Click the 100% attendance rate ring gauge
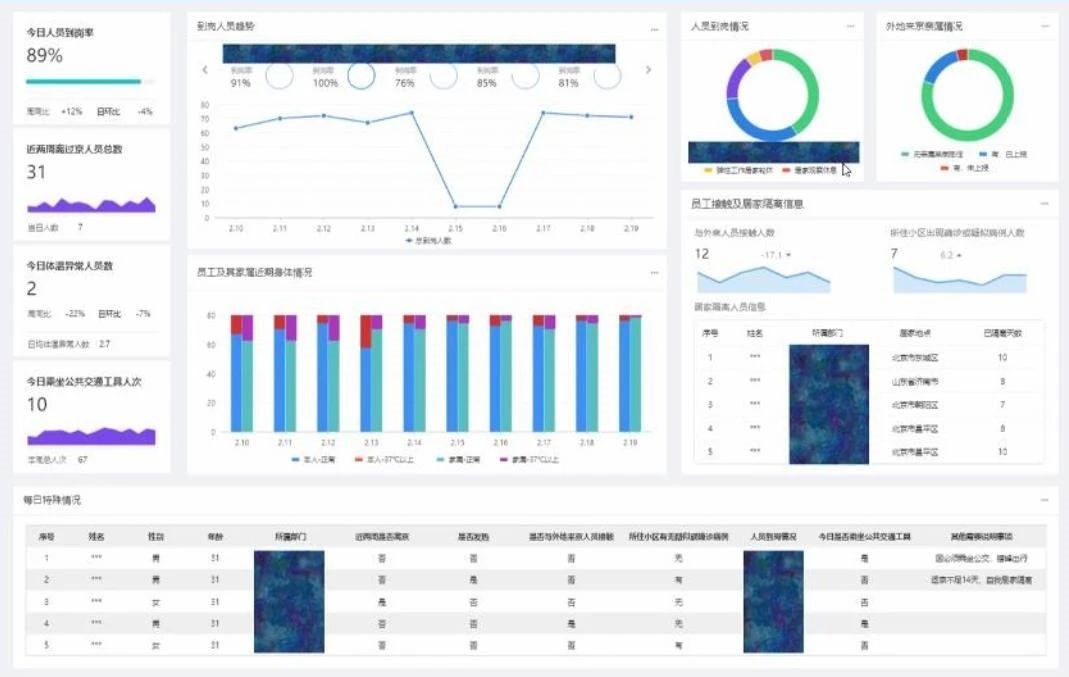Image resolution: width=1069 pixels, height=677 pixels. pyautogui.click(x=361, y=76)
